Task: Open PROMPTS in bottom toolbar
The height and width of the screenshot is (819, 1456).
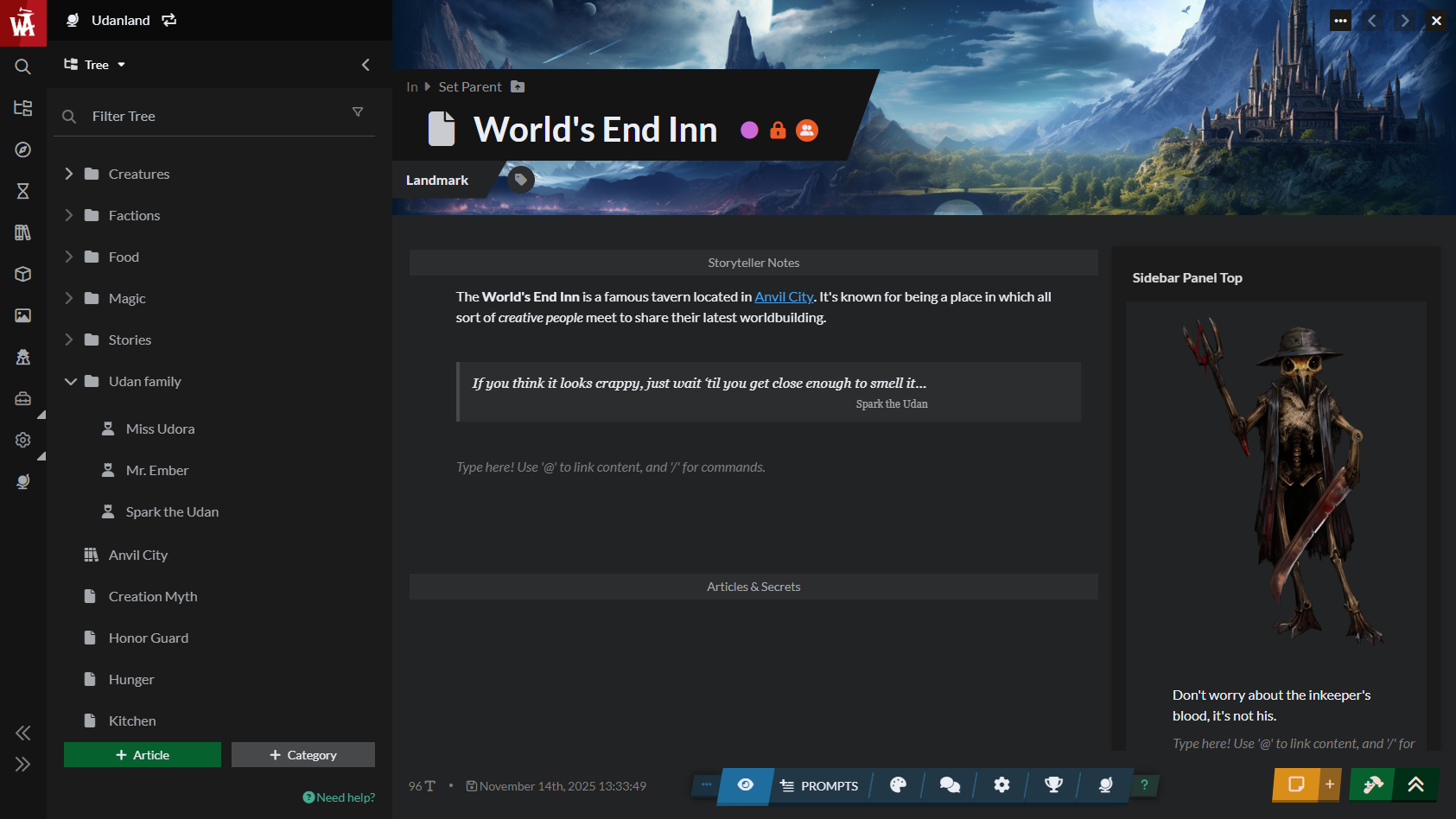Action: coord(818,785)
